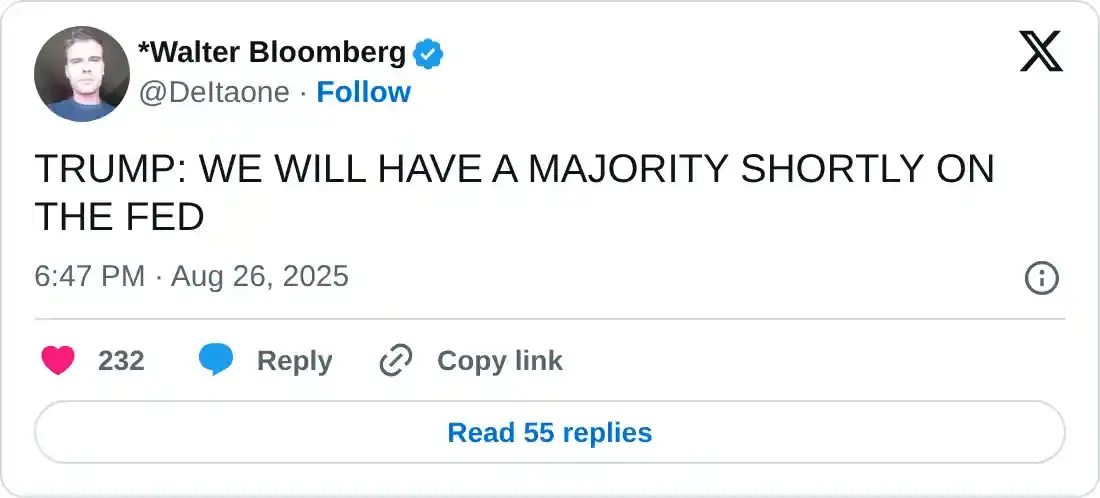
Task: Click the chain link icon
Action: (396, 361)
